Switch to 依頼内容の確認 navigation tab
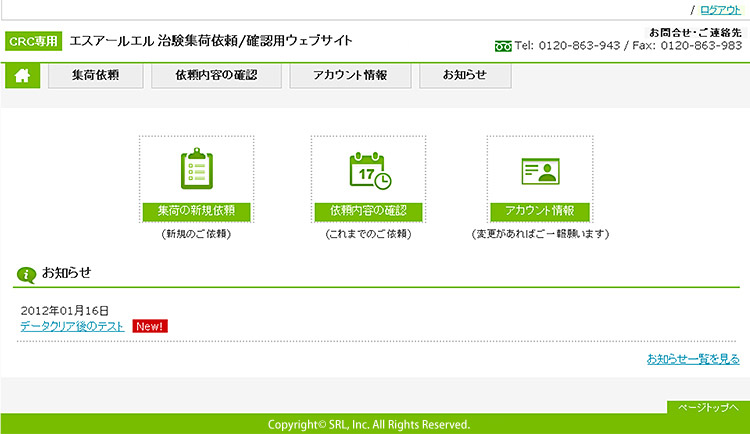This screenshot has width=750, height=434. (x=216, y=75)
